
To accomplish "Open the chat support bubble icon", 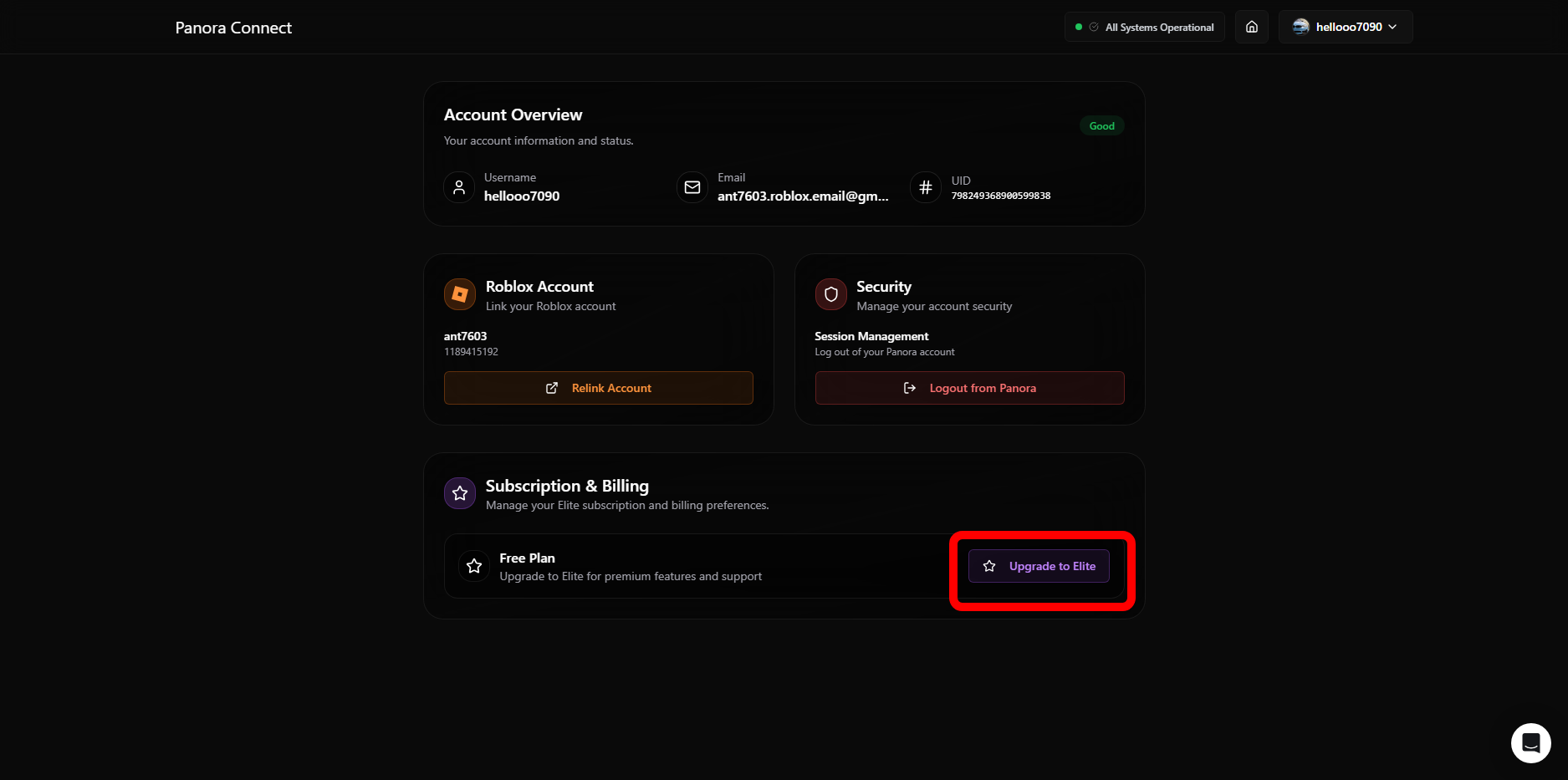I will 1530,742.
